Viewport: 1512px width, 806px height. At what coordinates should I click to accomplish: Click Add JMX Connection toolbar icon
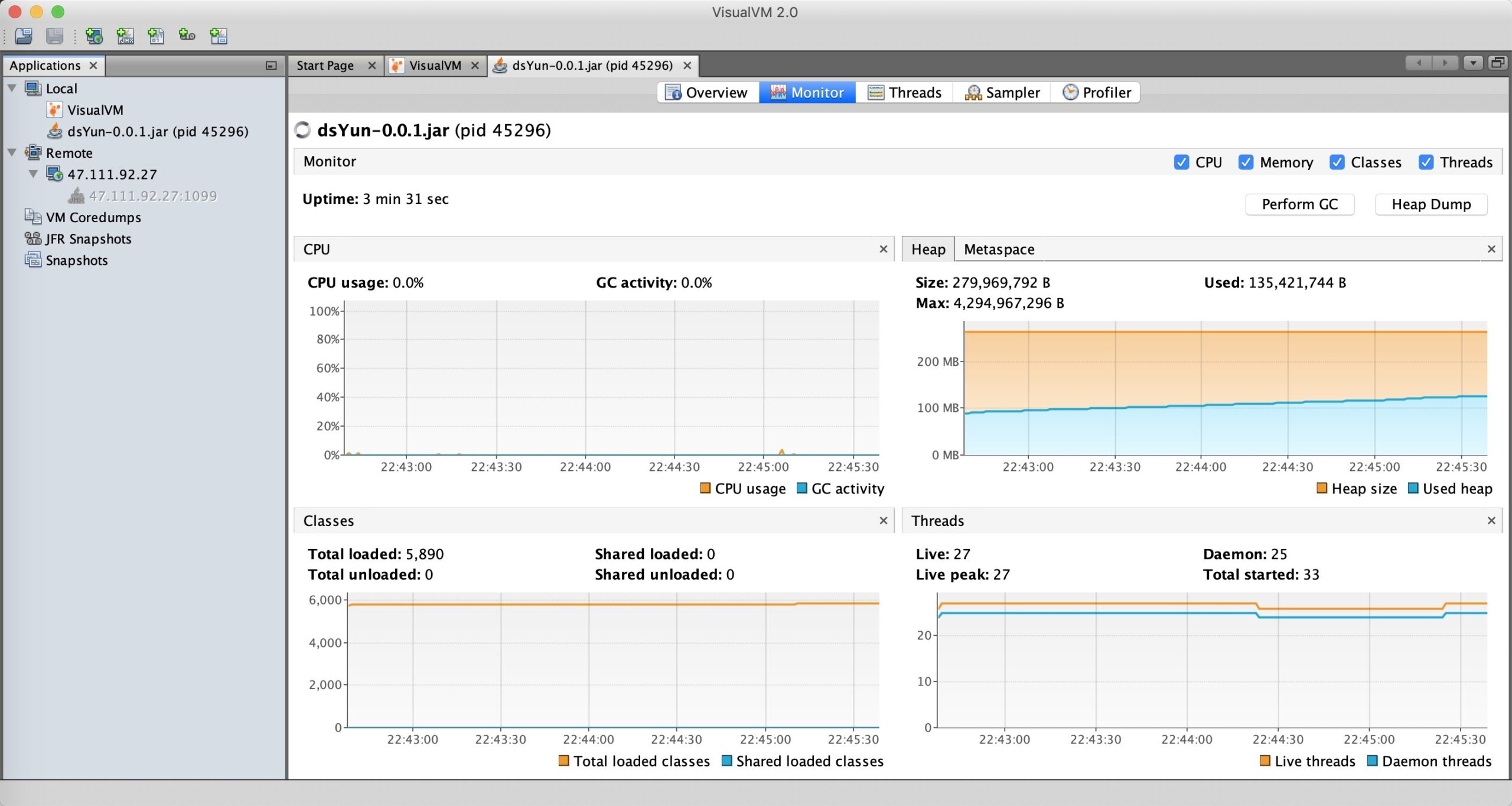pos(125,36)
